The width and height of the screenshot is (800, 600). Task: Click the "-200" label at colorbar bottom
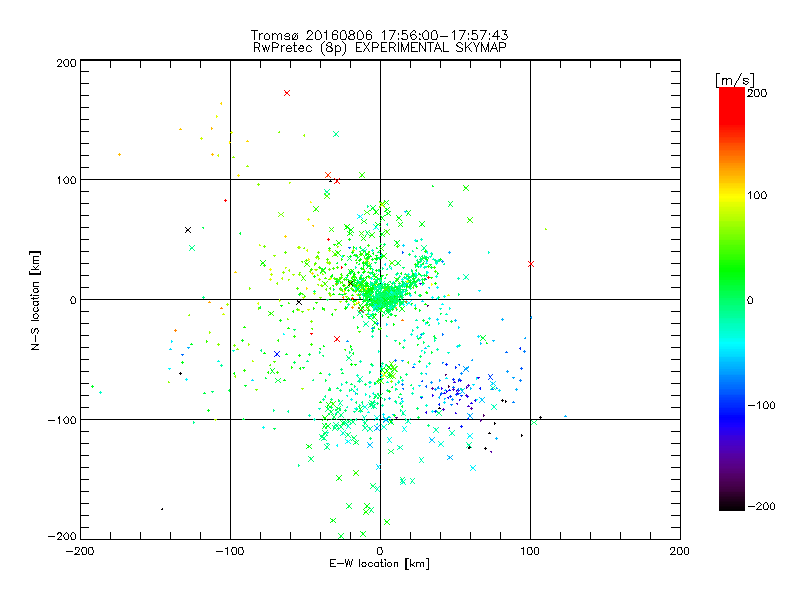tap(761, 506)
